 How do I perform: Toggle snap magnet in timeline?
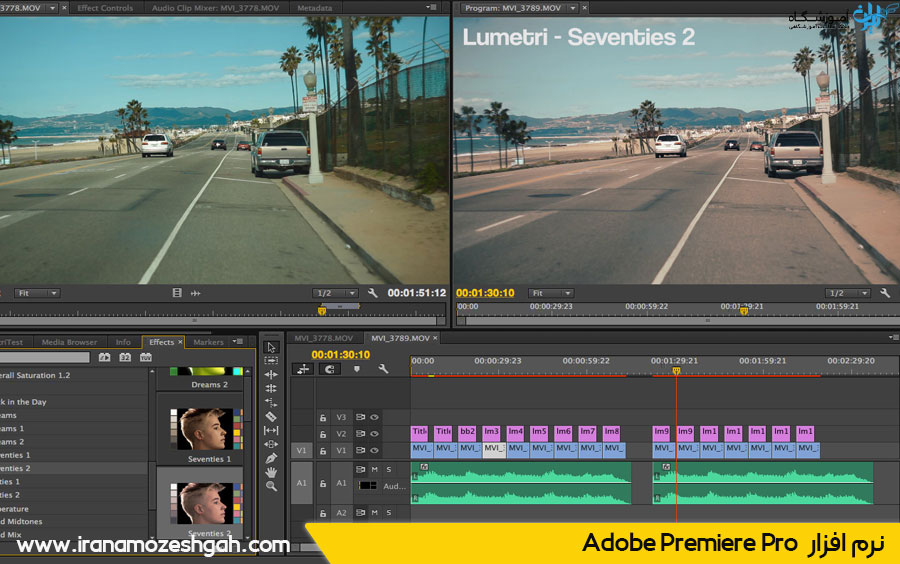tap(329, 369)
